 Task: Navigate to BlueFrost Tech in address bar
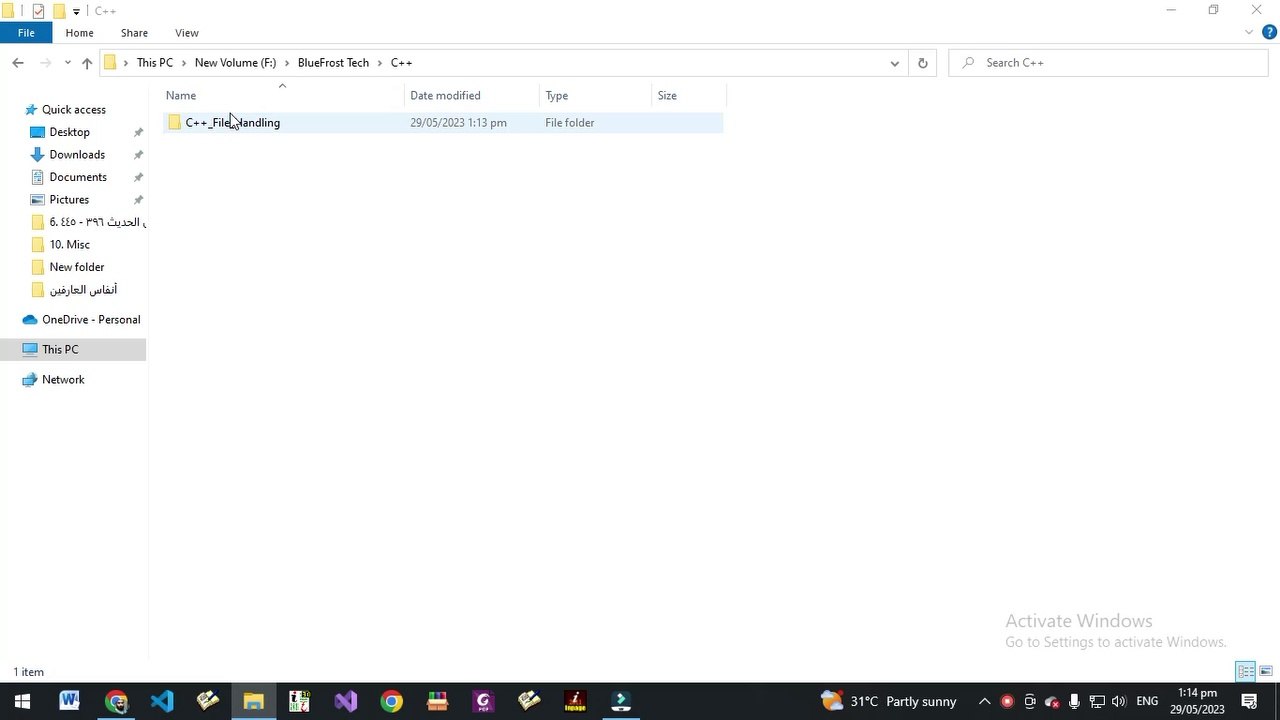coord(333,62)
